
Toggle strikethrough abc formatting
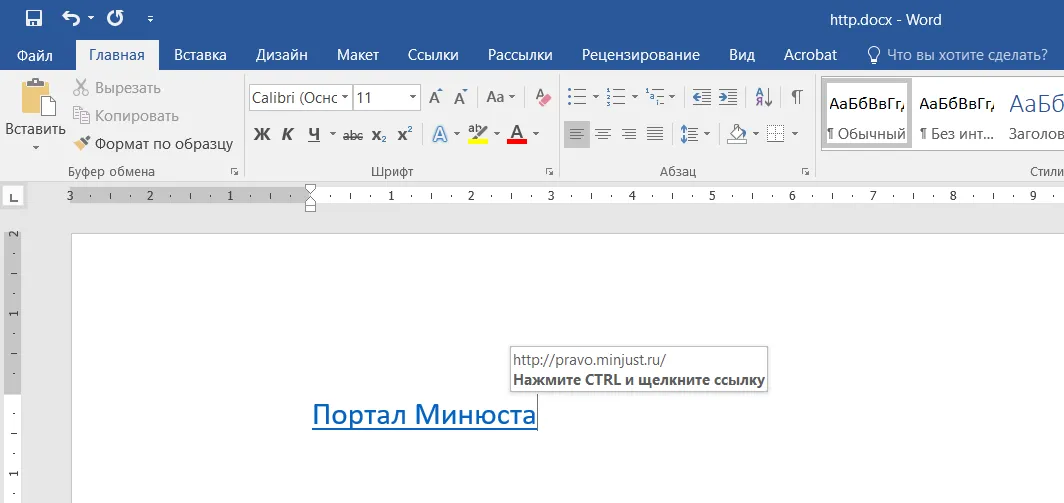(353, 134)
